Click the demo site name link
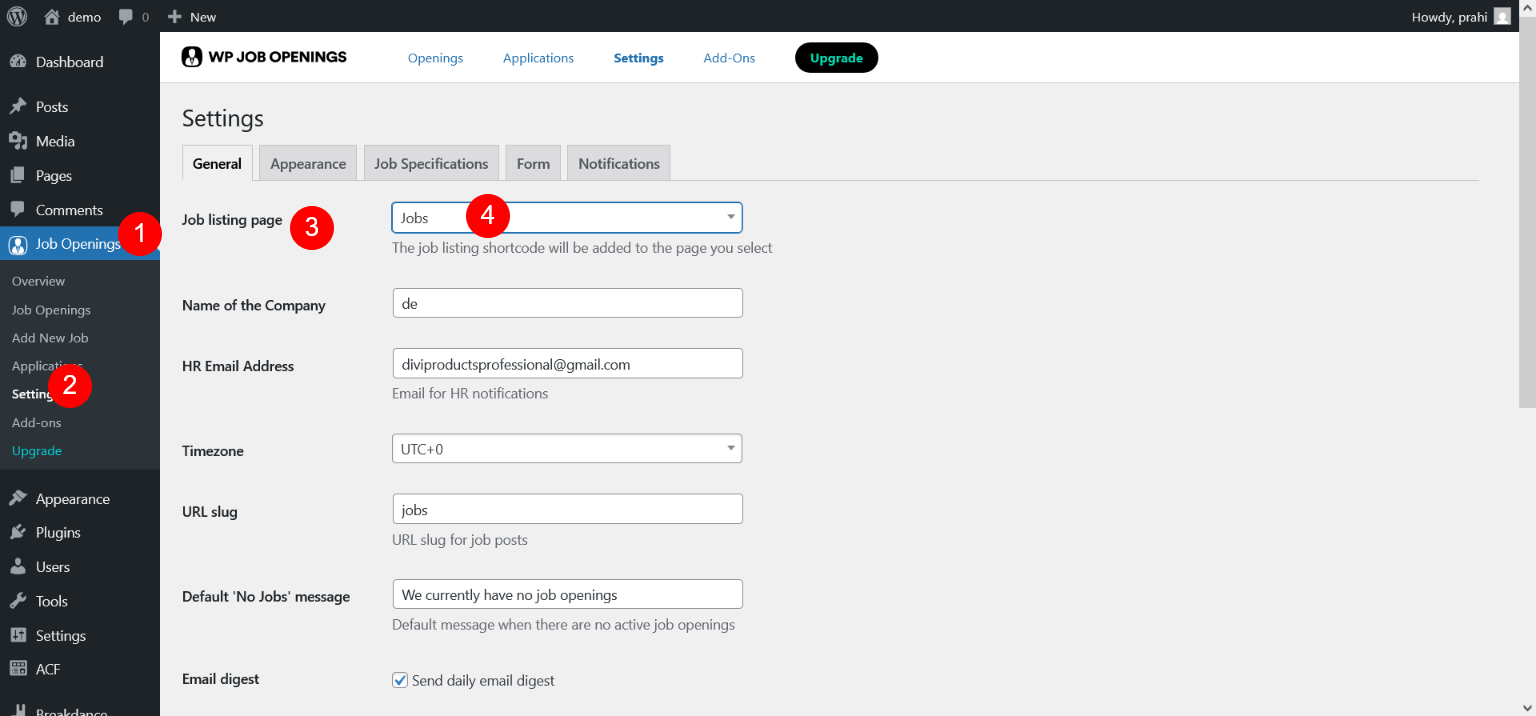 pos(84,17)
